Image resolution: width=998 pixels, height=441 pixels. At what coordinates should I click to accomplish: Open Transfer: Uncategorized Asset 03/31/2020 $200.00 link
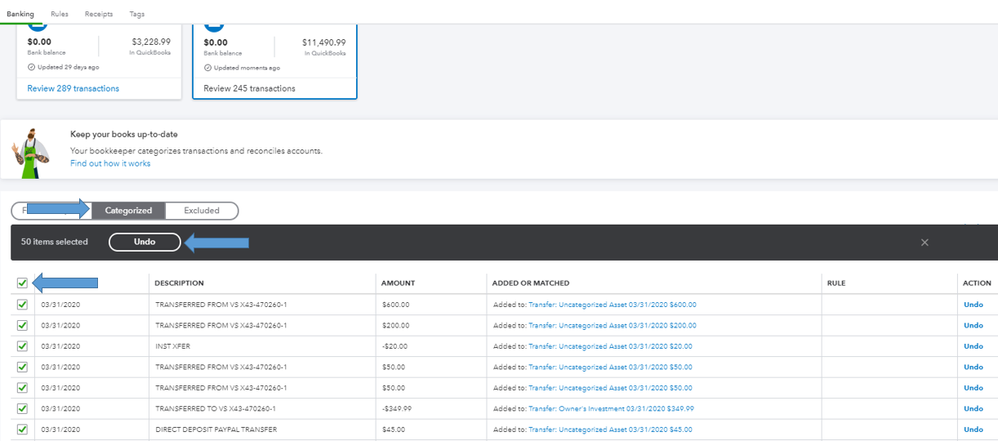pos(612,325)
